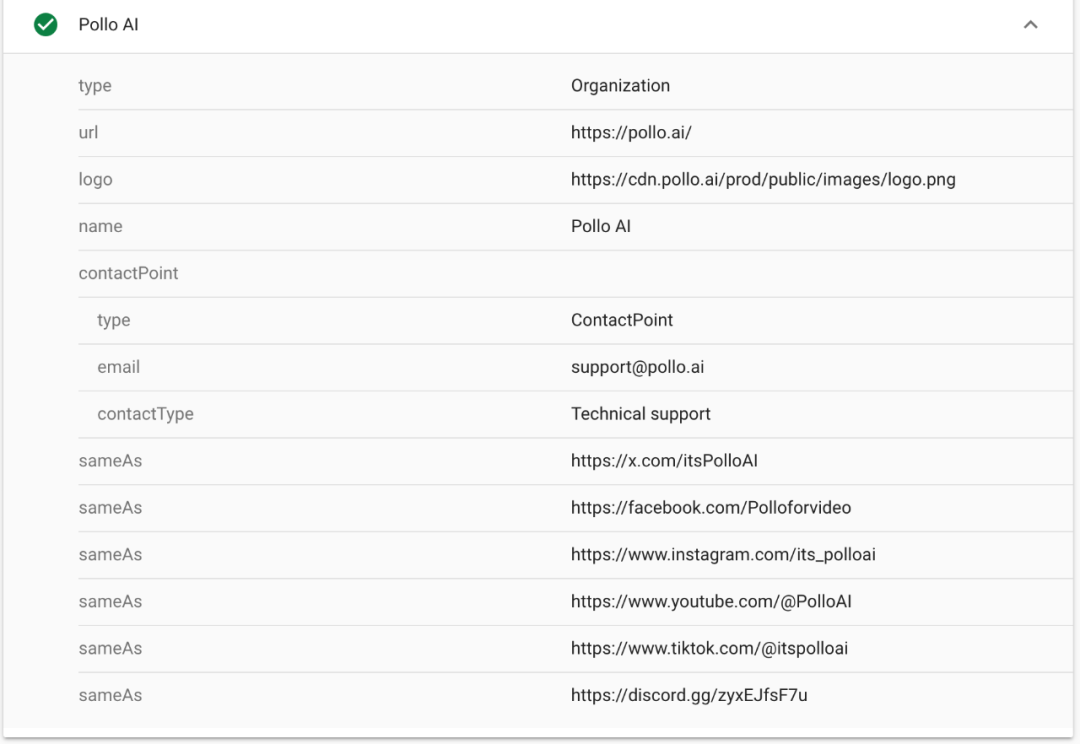Click the email property label
Image resolution: width=1080 pixels, height=744 pixels.
click(118, 367)
